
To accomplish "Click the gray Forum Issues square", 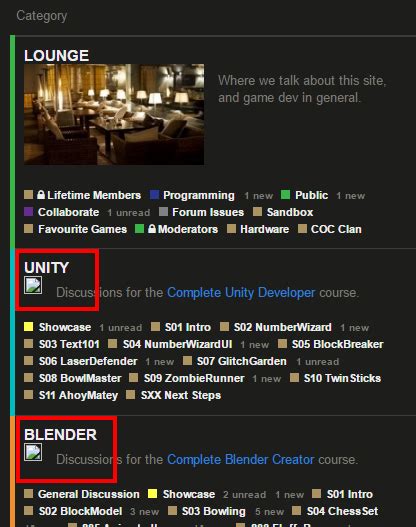I will coord(163,212).
